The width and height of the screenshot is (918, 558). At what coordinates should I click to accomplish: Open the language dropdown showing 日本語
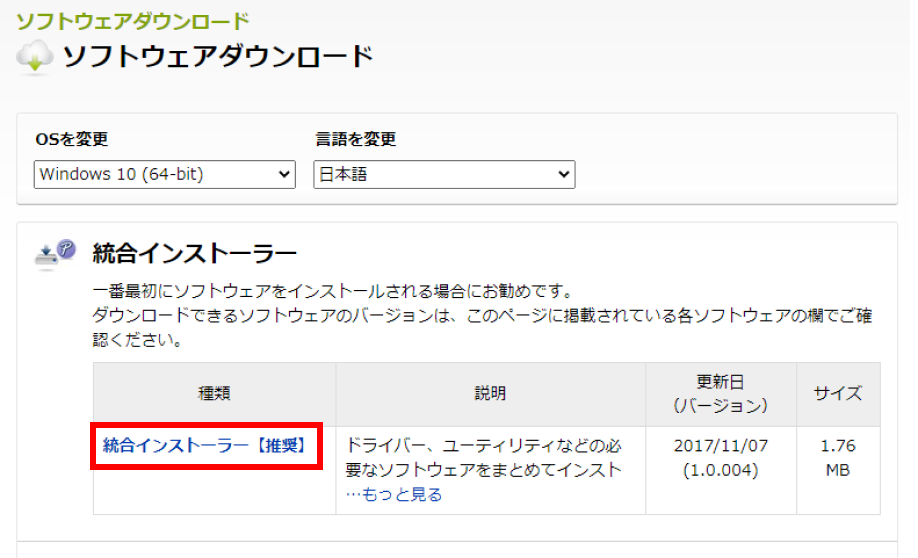pyautogui.click(x=444, y=174)
